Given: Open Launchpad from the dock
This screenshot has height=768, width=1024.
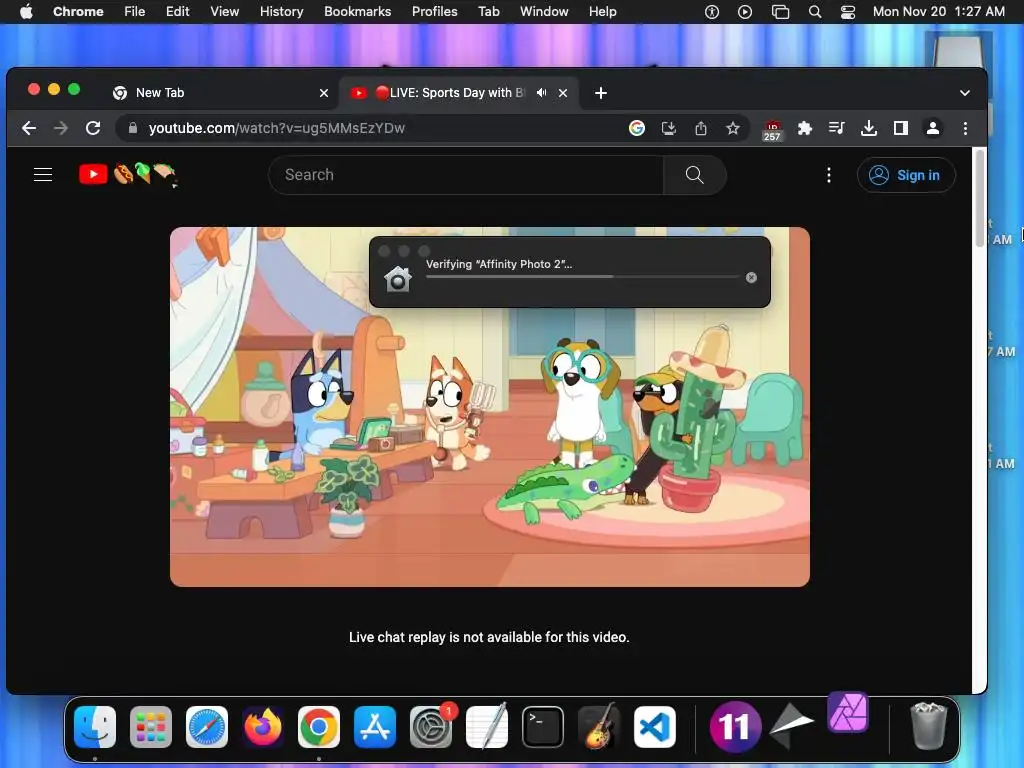Looking at the screenshot, I should click(151, 726).
